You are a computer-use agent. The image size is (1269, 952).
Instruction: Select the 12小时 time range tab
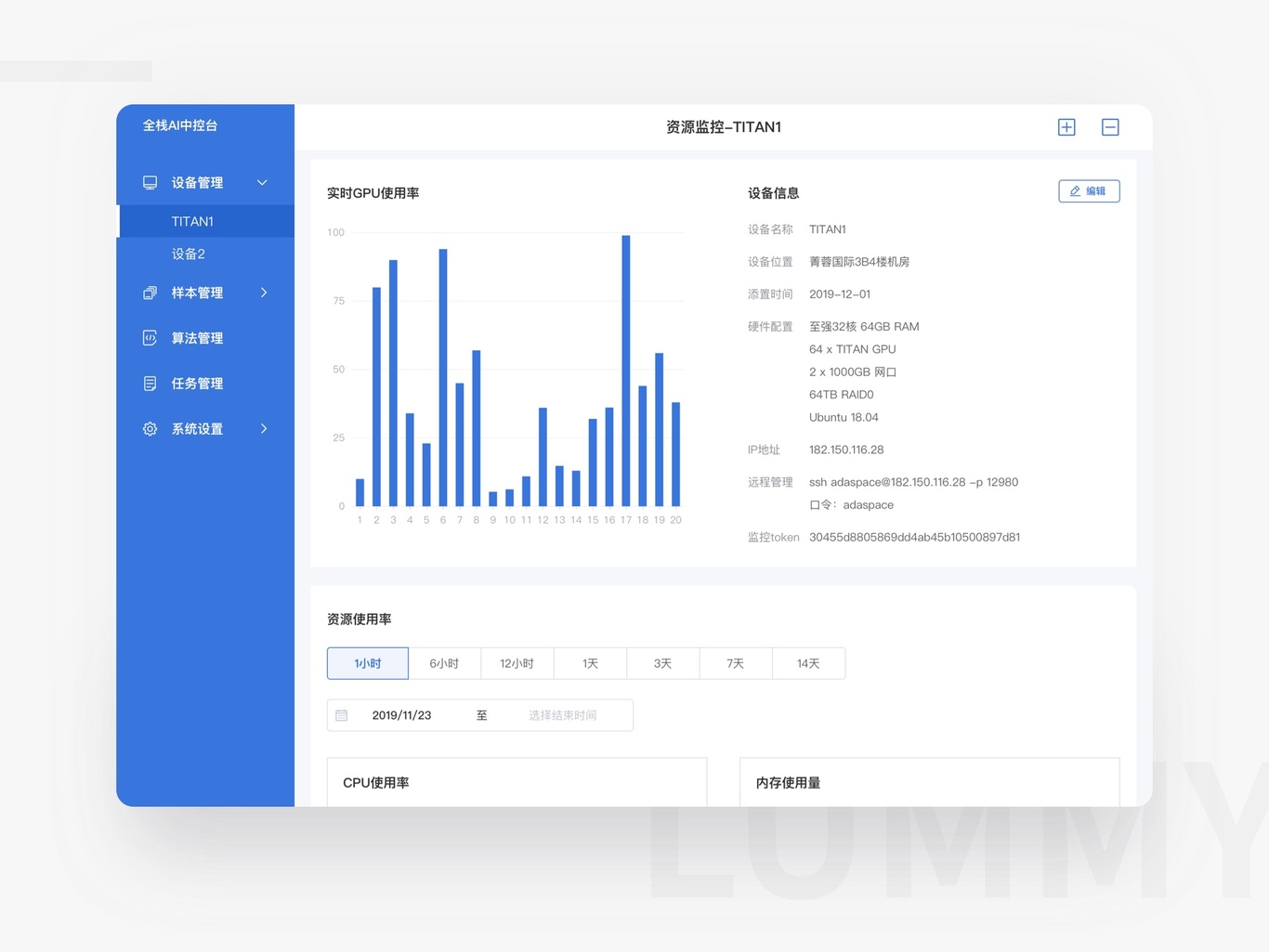coord(517,663)
